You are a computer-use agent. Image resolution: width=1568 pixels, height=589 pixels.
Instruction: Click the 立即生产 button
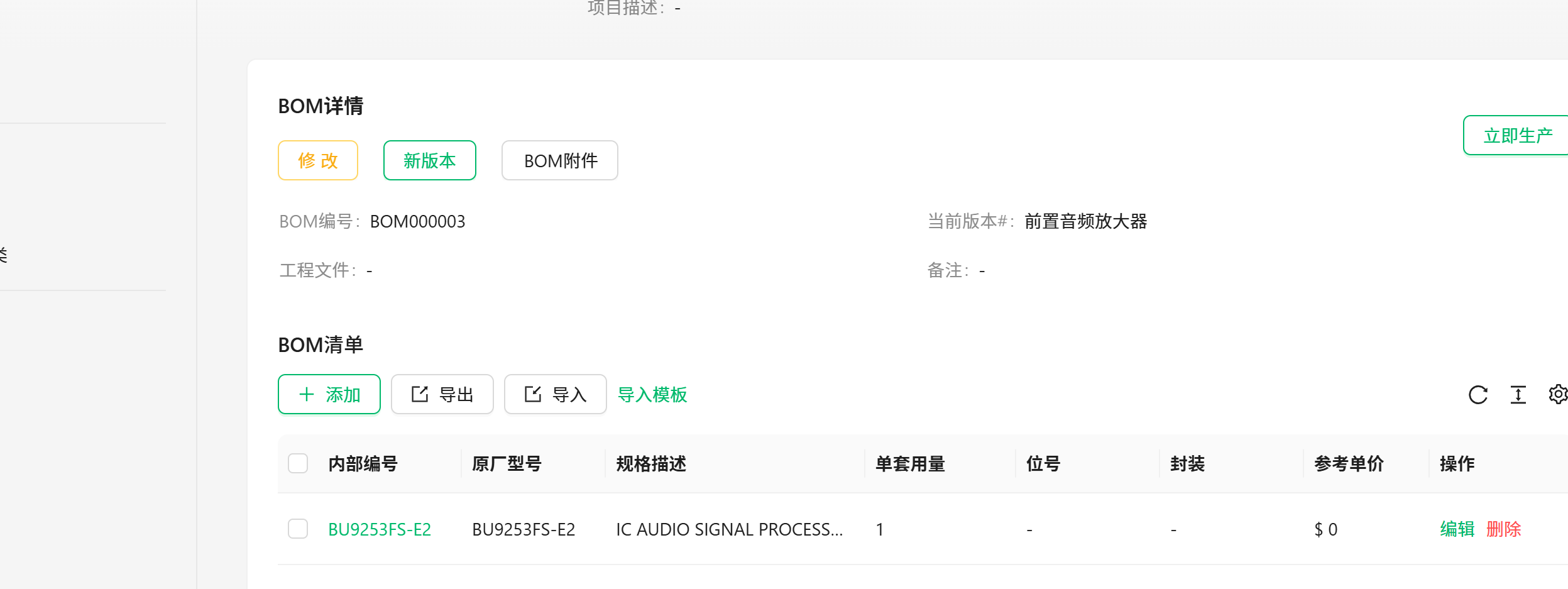point(1517,135)
